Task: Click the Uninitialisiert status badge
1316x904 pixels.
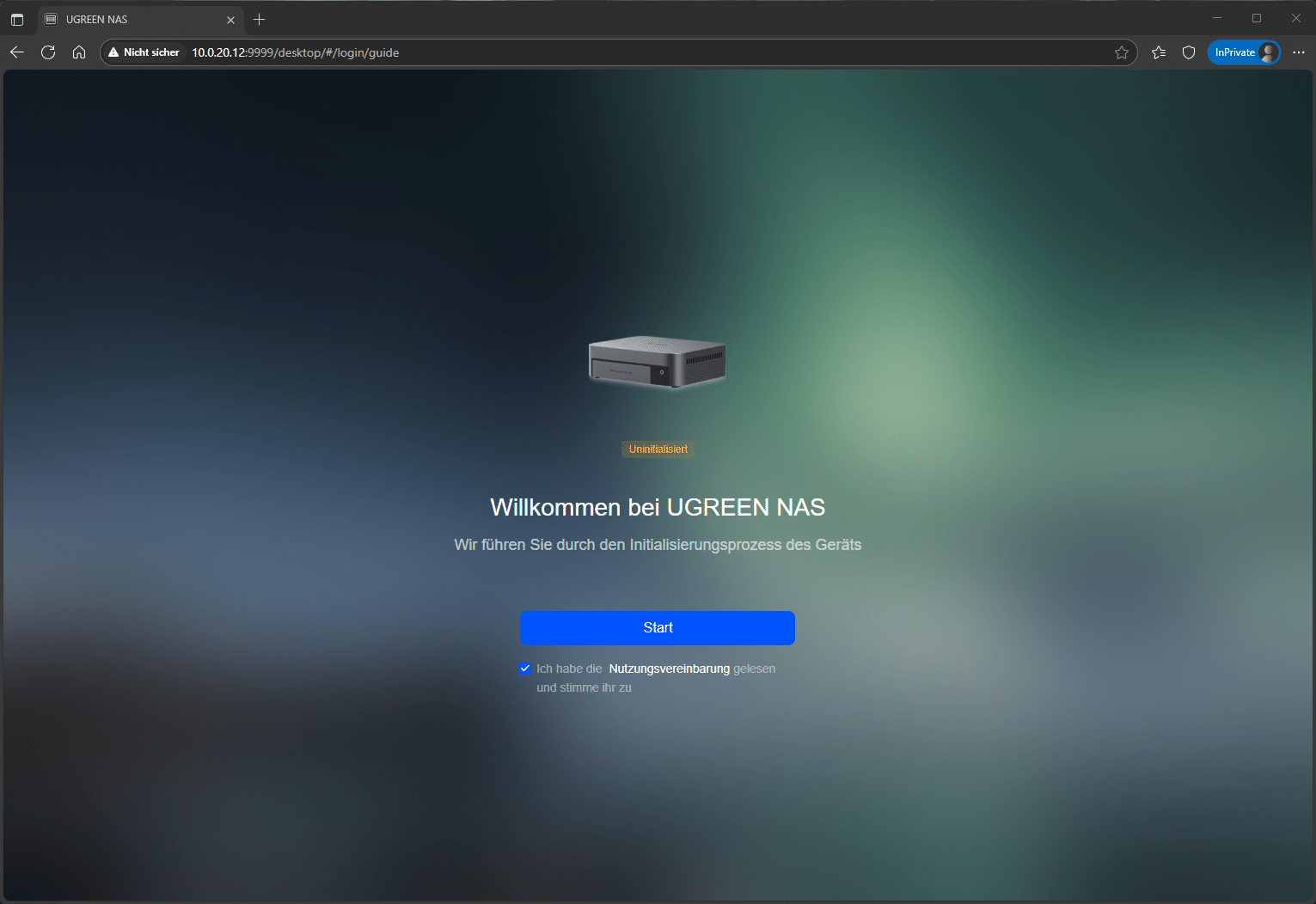Action: coord(658,449)
